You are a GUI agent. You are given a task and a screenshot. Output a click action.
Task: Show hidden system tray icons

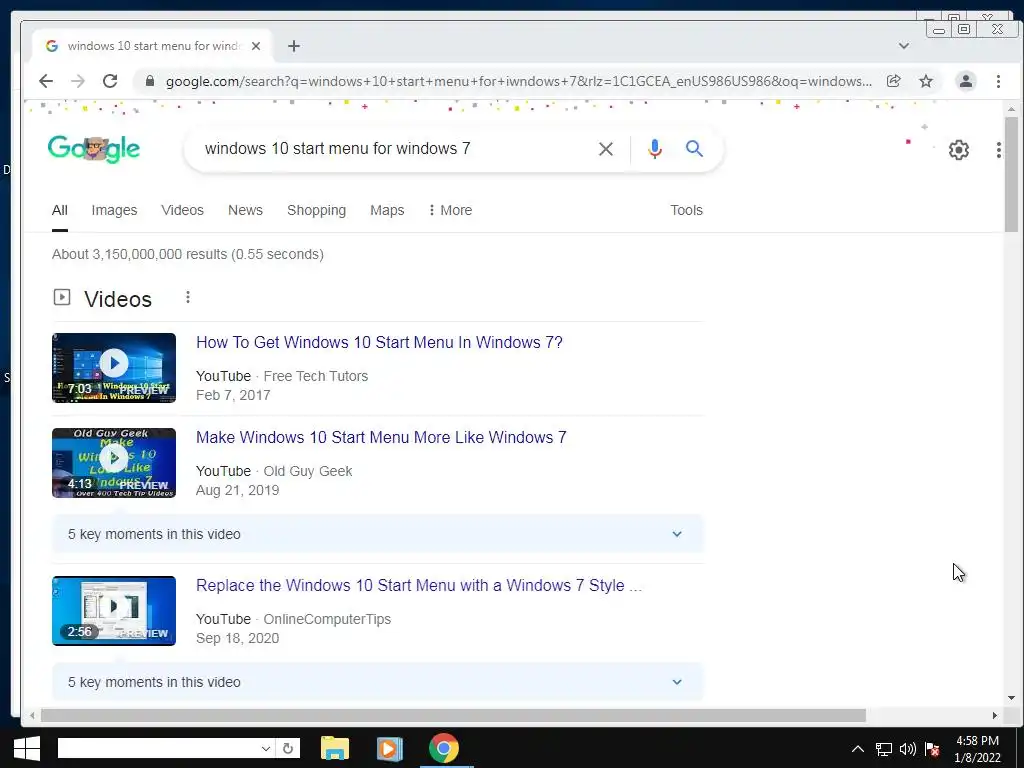coord(857,749)
